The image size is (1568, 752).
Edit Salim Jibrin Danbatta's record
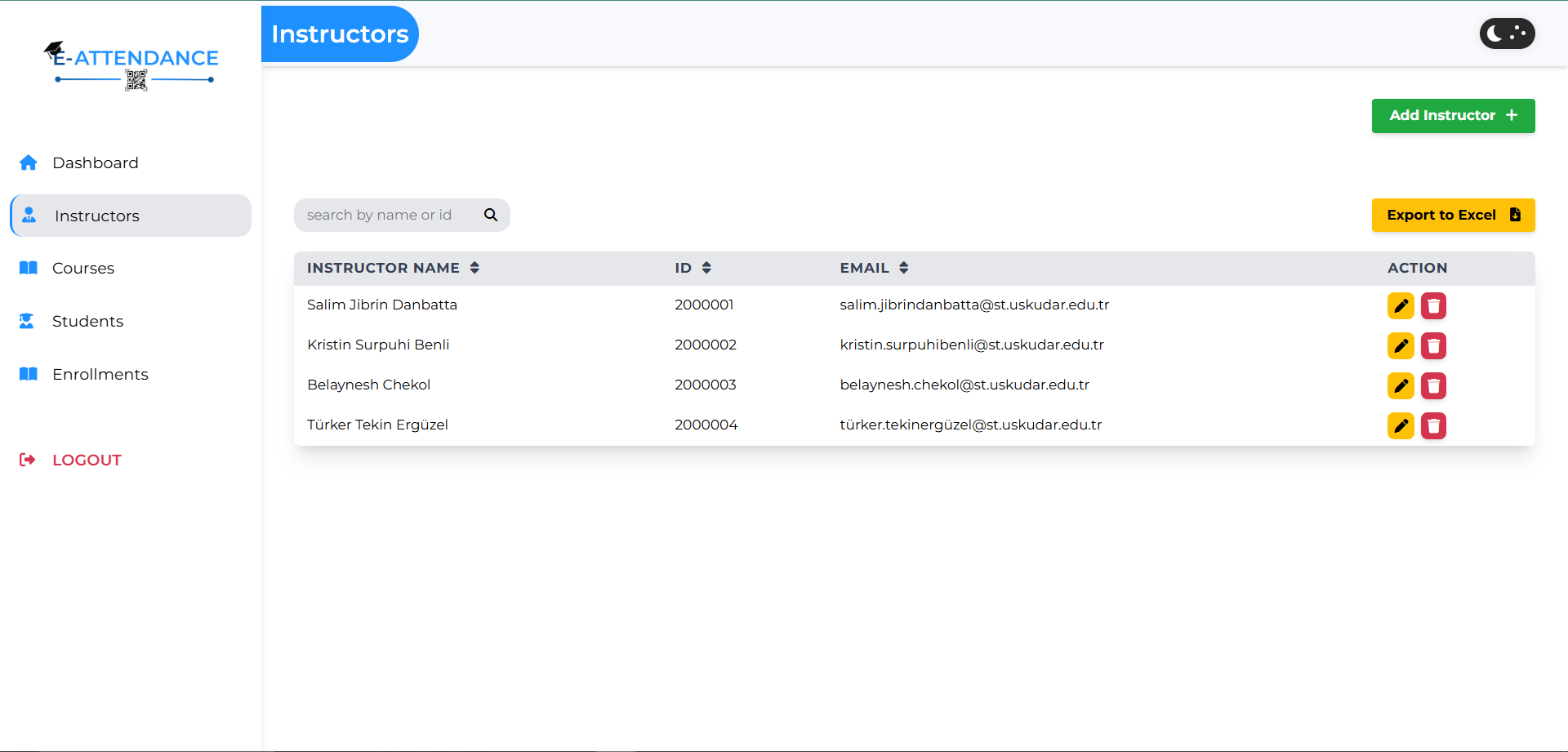(1400, 306)
